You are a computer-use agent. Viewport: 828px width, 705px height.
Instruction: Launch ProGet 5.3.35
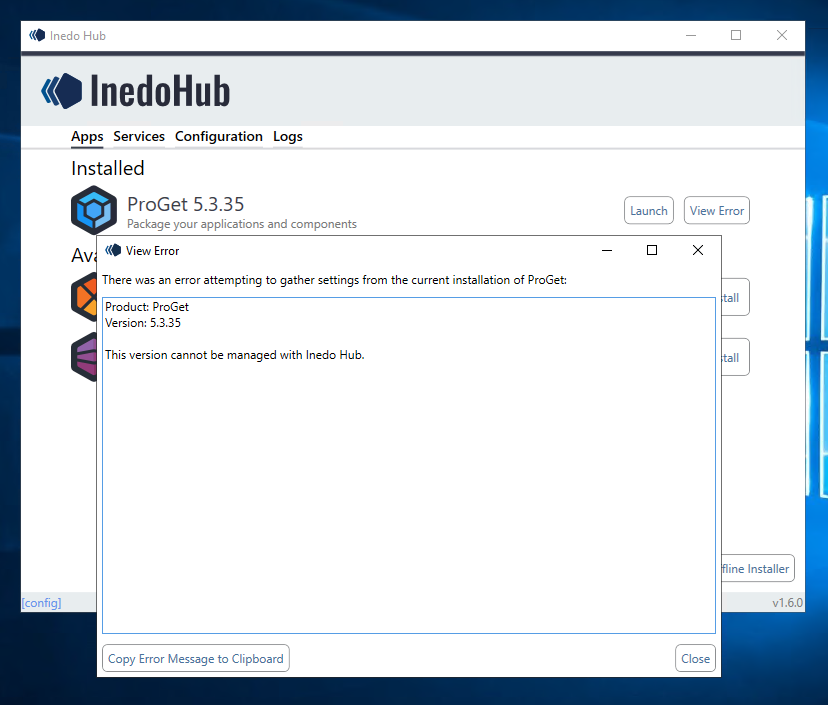(648, 211)
